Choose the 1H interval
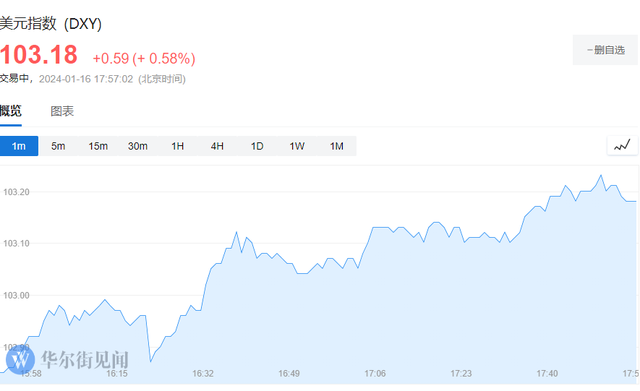The height and width of the screenshot is (391, 640). [178, 146]
